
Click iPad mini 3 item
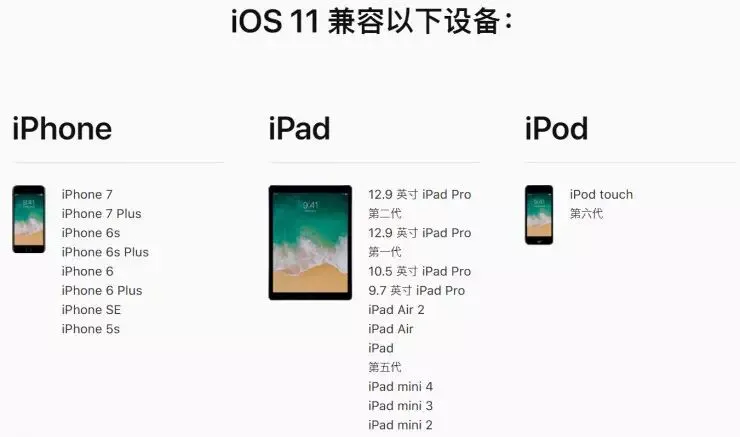pos(400,406)
